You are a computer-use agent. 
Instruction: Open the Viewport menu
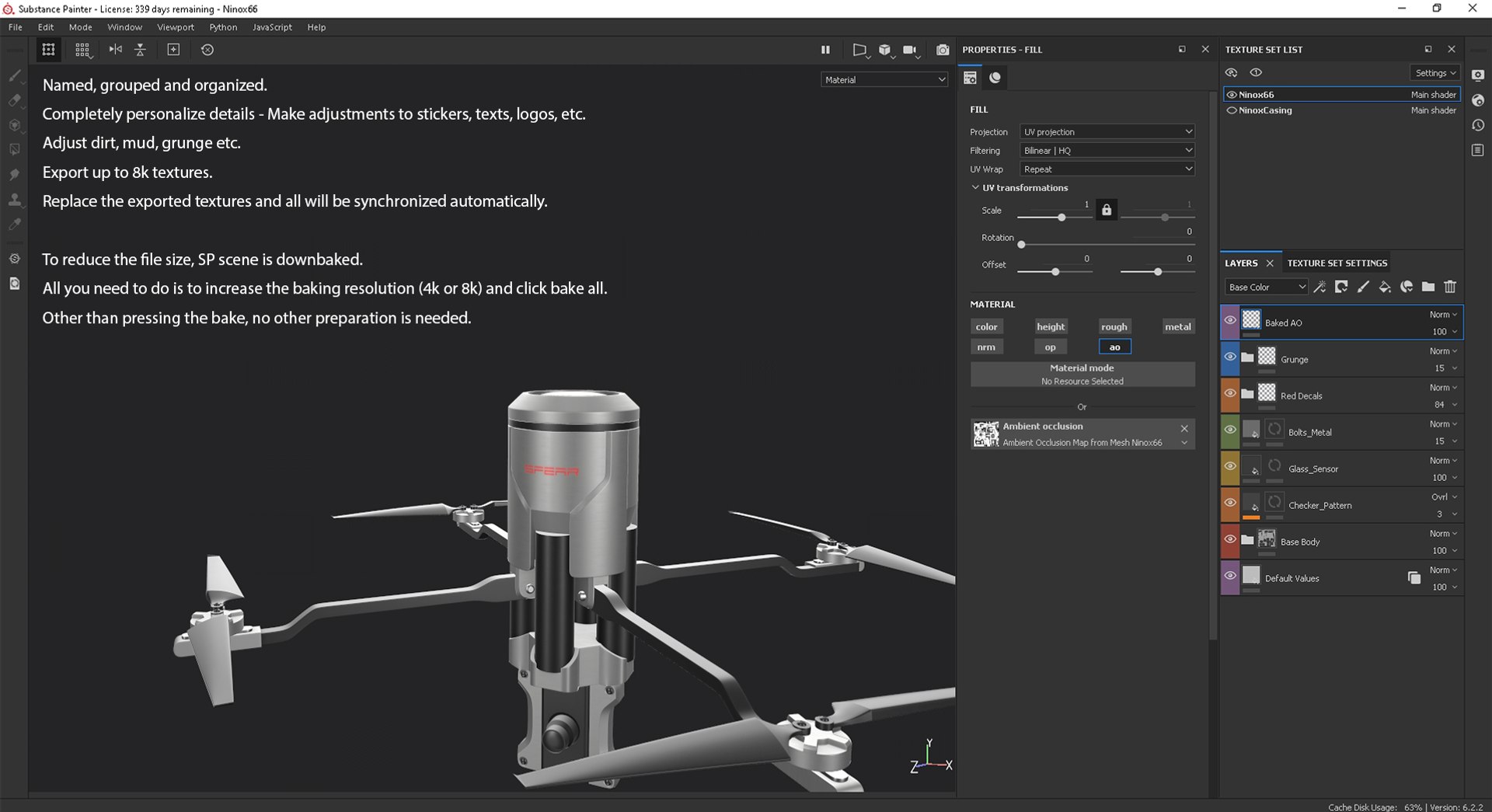tap(176, 27)
